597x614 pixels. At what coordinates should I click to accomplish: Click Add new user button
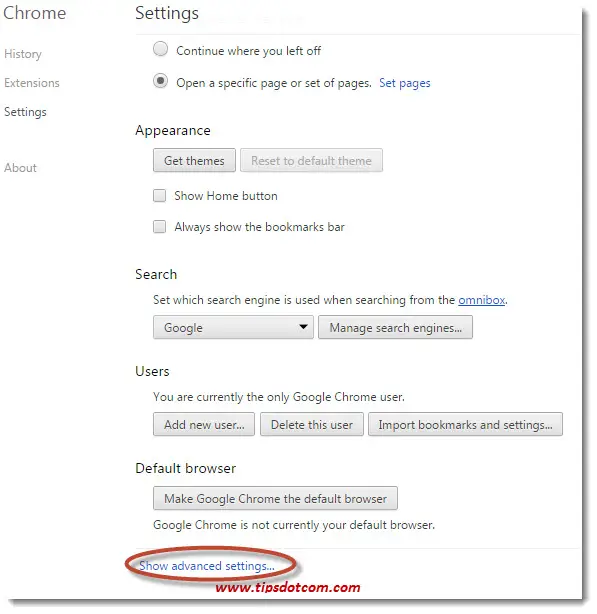204,424
